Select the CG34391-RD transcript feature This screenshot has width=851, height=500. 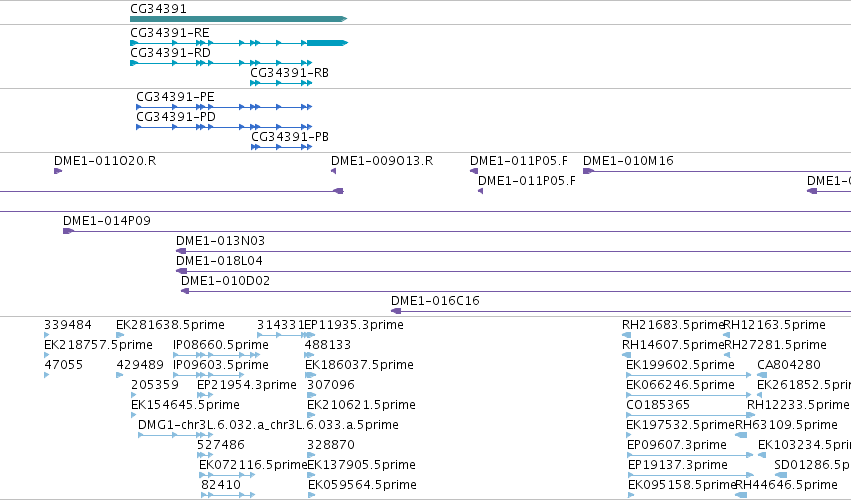221,63
